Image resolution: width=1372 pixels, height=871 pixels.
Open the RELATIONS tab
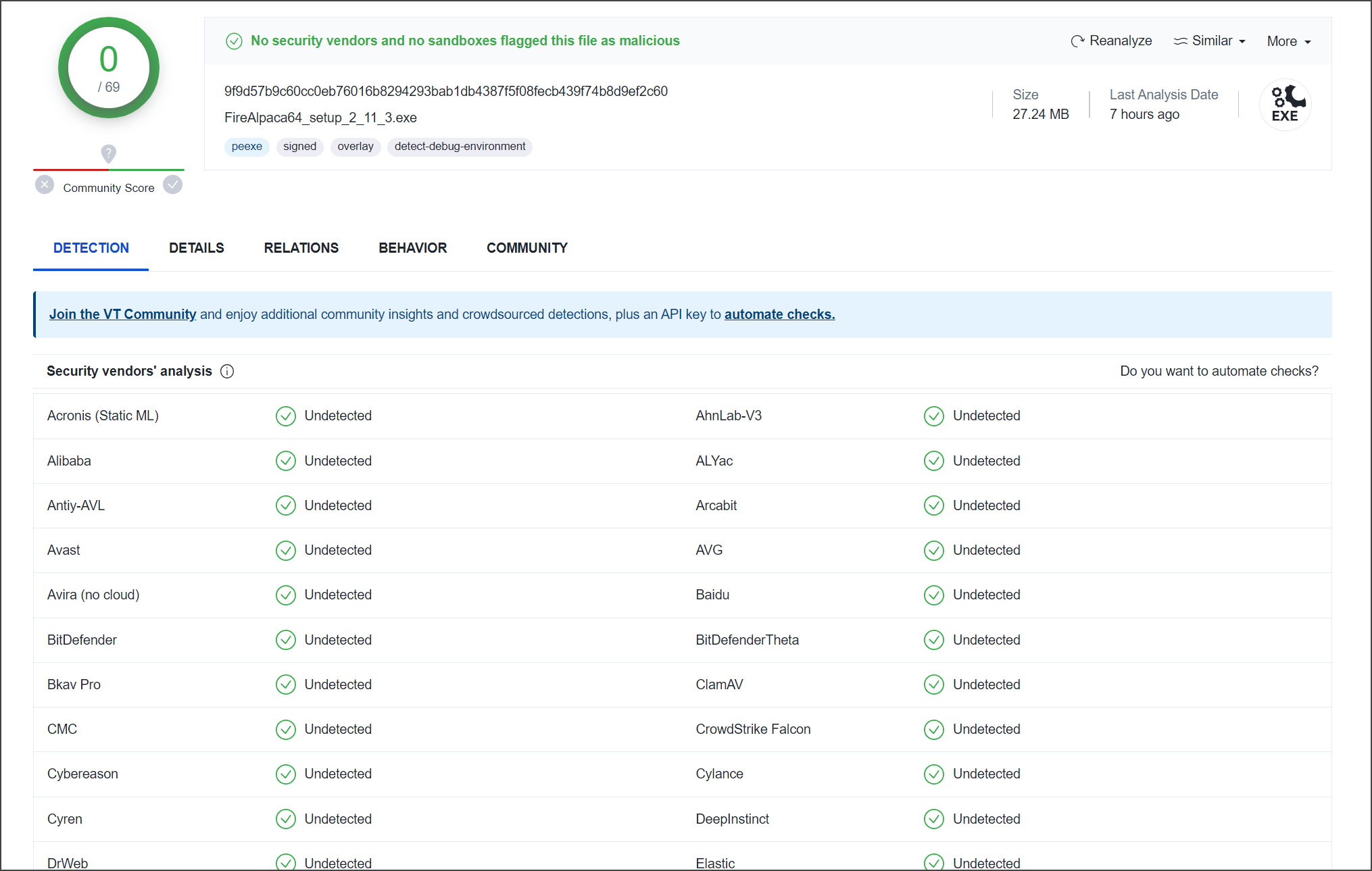[301, 248]
